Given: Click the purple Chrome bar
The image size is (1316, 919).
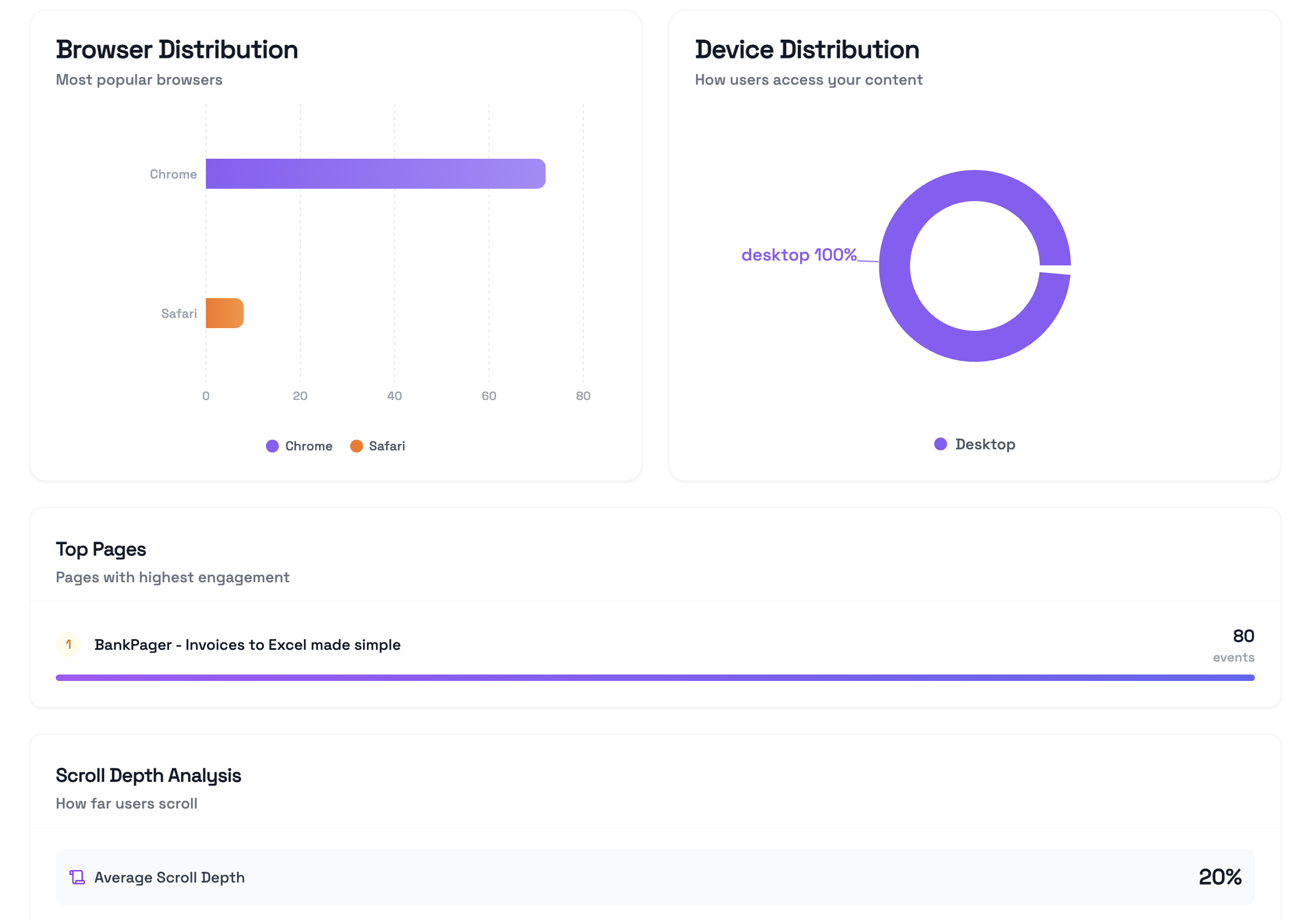Looking at the screenshot, I should [x=375, y=174].
